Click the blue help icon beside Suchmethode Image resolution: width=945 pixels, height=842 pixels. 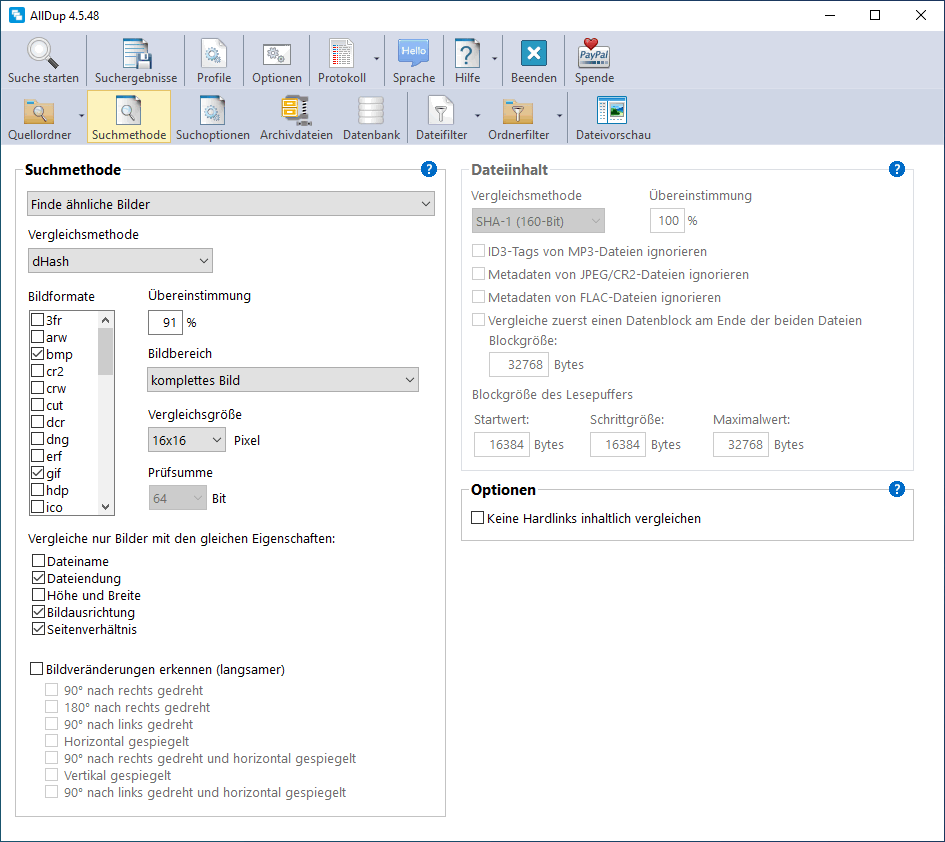(429, 169)
